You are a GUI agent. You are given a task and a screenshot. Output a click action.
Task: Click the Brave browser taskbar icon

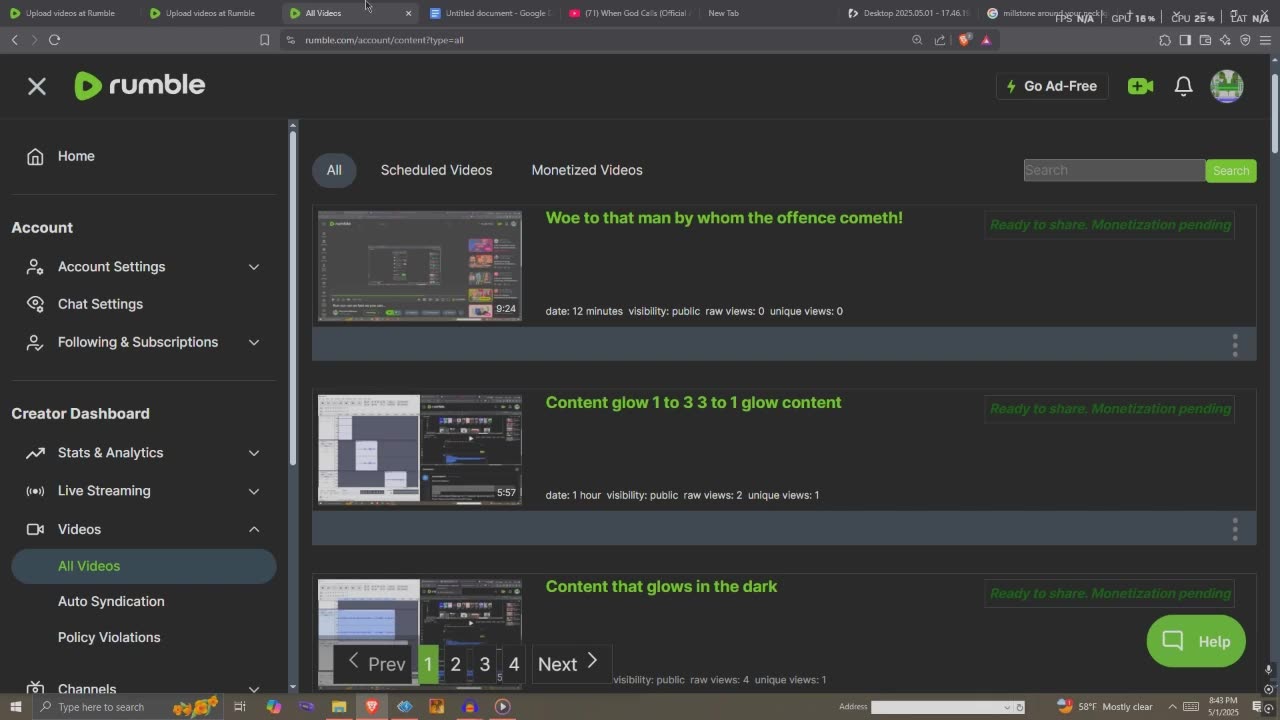click(x=372, y=707)
